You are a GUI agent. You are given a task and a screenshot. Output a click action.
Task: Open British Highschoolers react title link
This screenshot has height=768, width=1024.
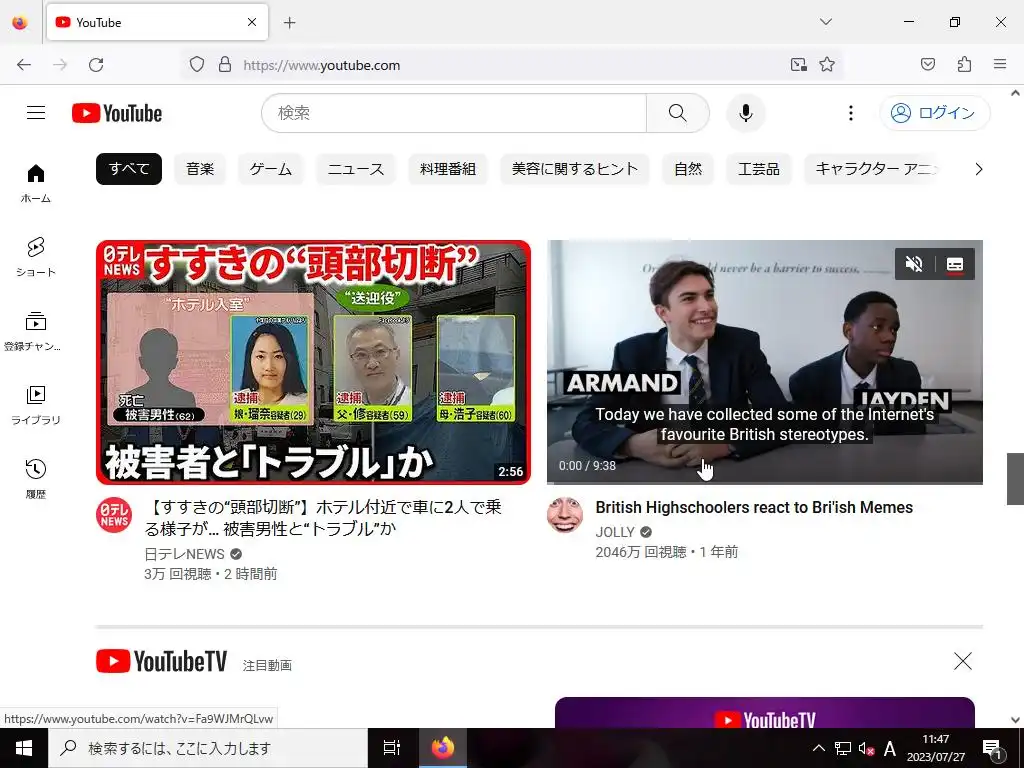click(x=754, y=507)
